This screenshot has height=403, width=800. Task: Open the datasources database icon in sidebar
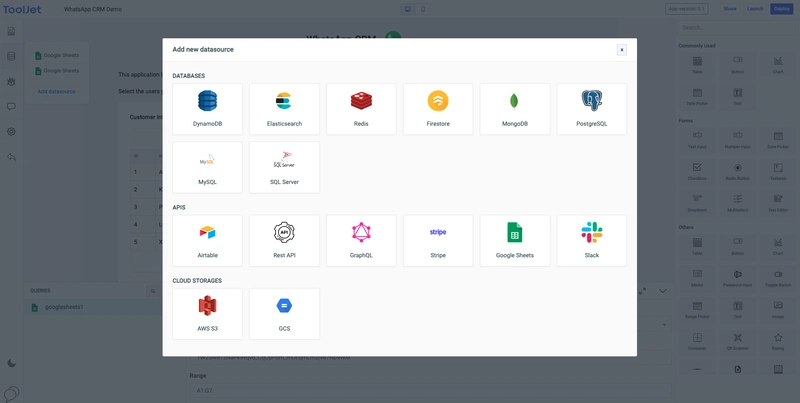(11, 56)
